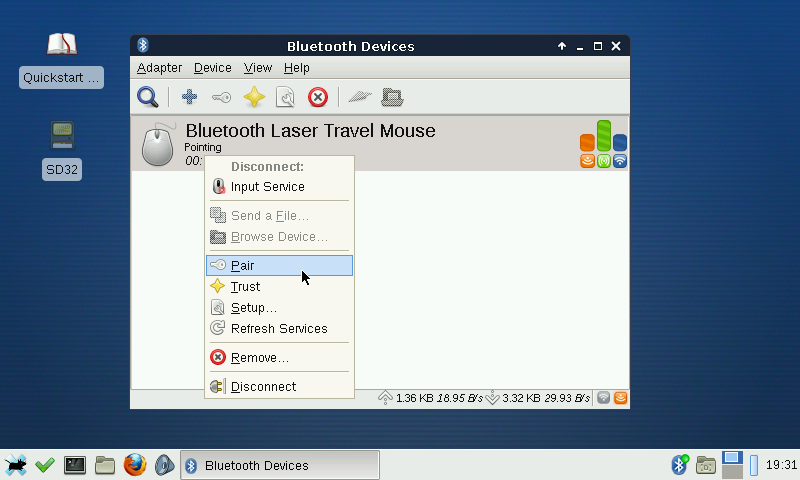Image resolution: width=800 pixels, height=480 pixels.
Task: Click the Add device plus icon
Action: coord(189,97)
